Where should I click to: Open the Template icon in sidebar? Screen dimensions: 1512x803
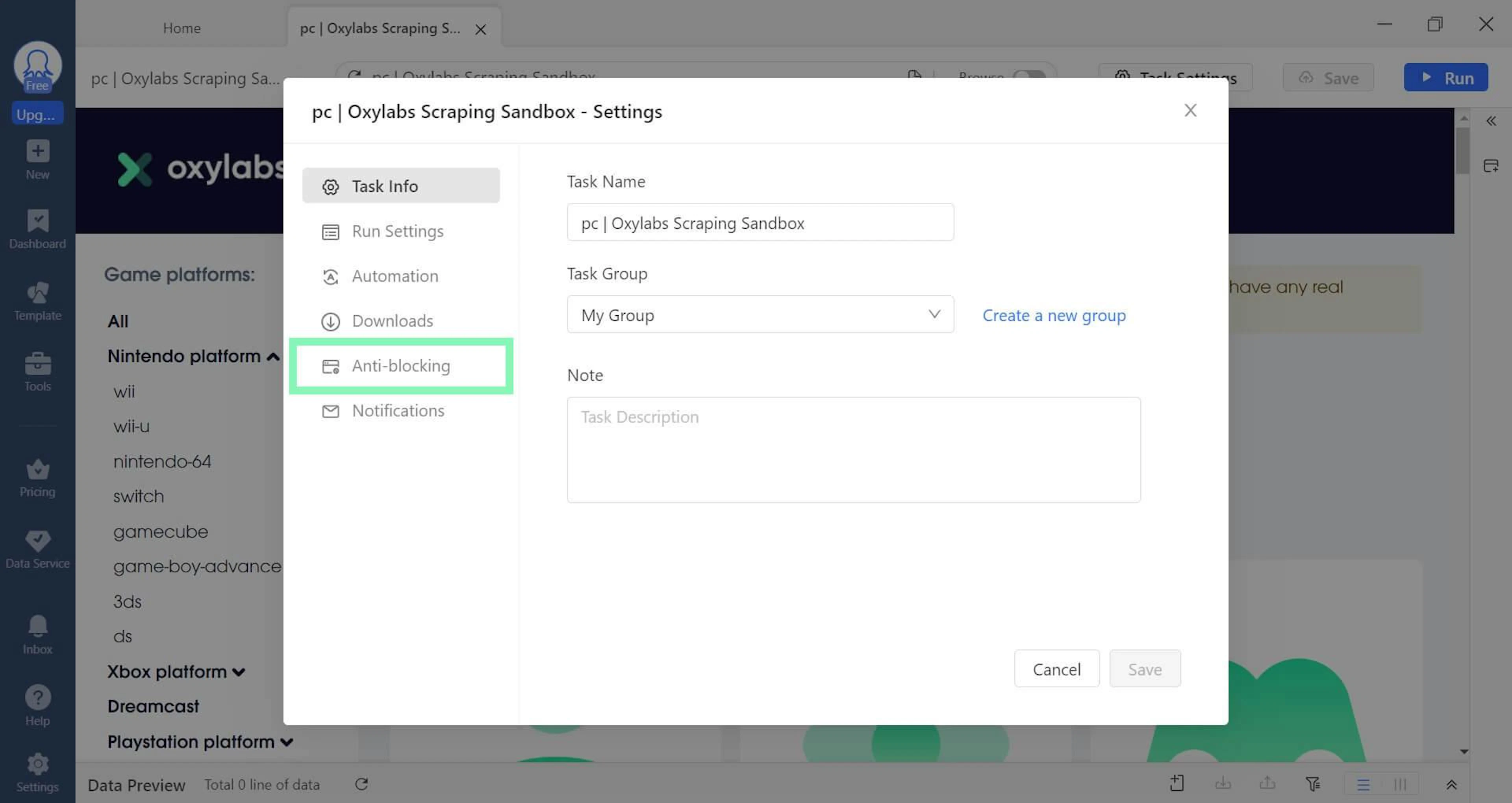click(x=37, y=292)
